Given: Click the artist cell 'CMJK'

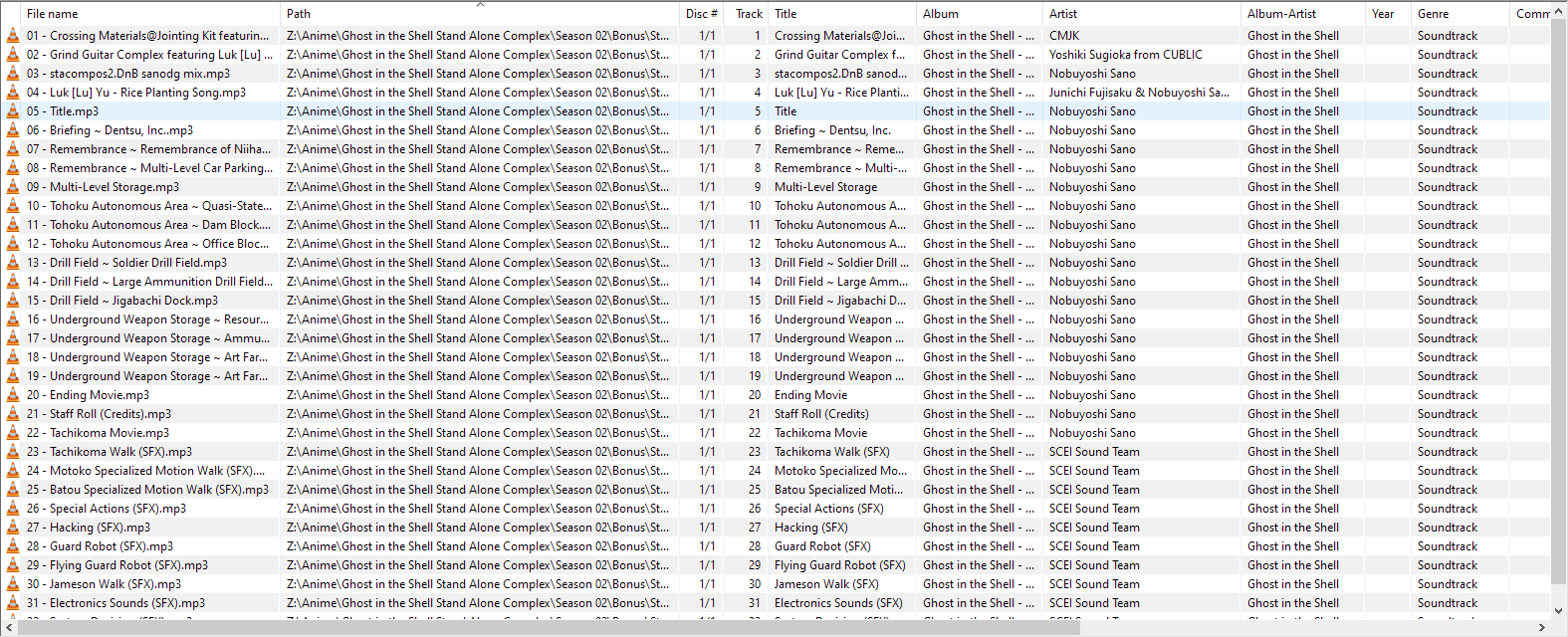Looking at the screenshot, I should tap(1064, 35).
